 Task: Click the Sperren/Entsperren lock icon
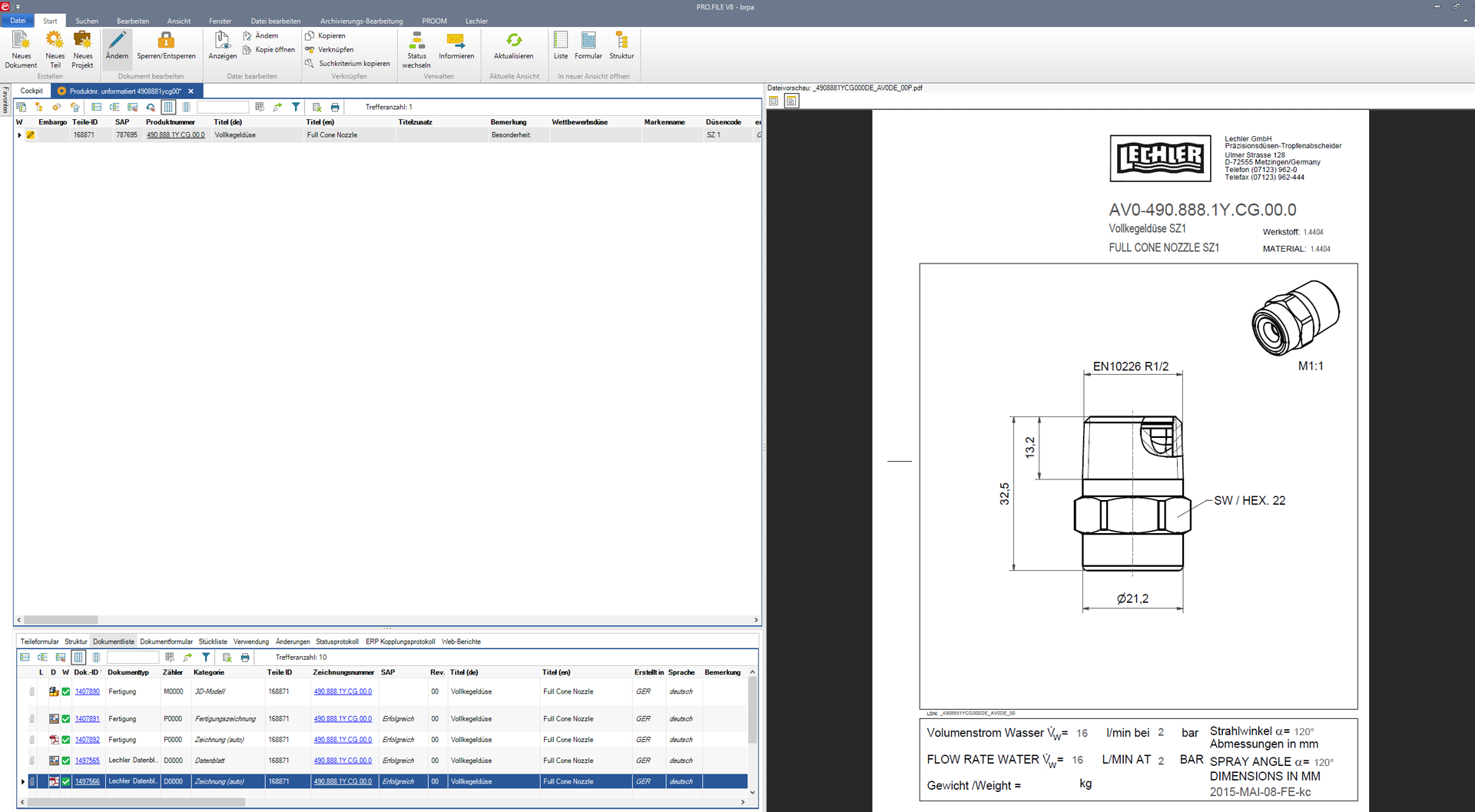[166, 41]
